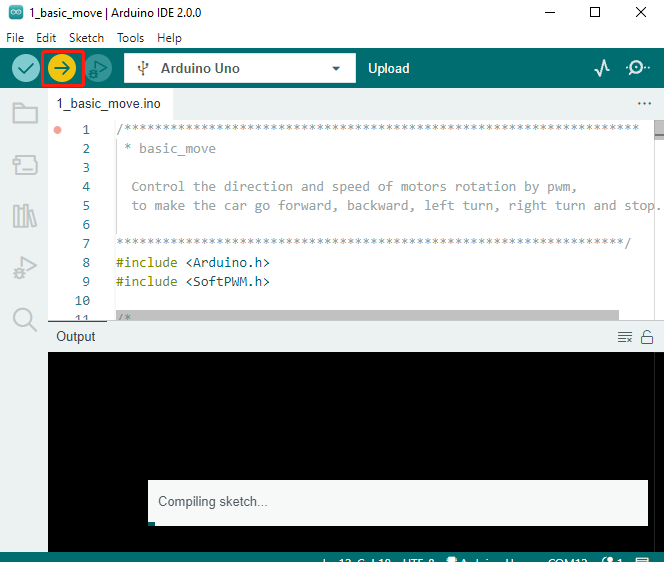Click the #include <SoftPWM.h> line
The width and height of the screenshot is (664, 562).
pyautogui.click(x=193, y=282)
